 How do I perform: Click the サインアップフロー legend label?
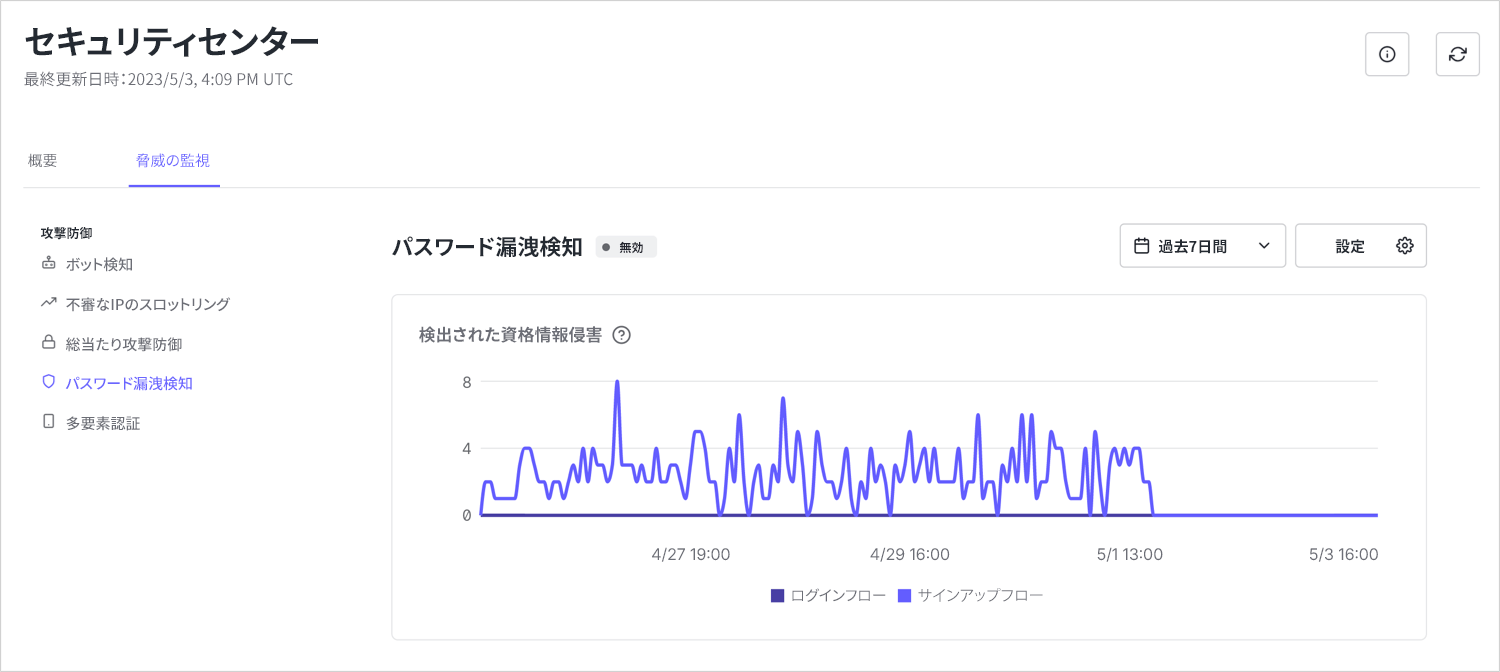pyautogui.click(x=980, y=595)
